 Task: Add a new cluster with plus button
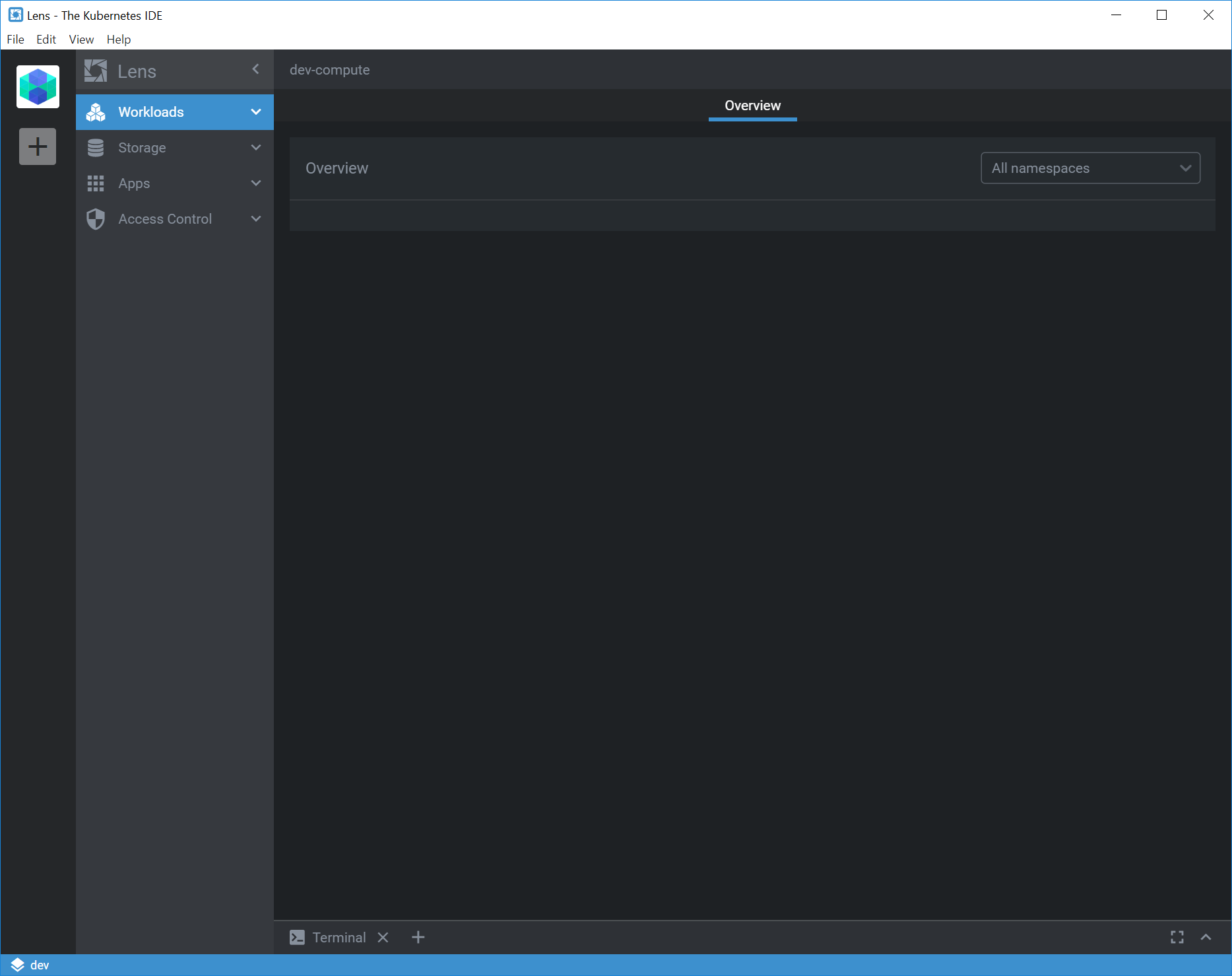tap(38, 146)
